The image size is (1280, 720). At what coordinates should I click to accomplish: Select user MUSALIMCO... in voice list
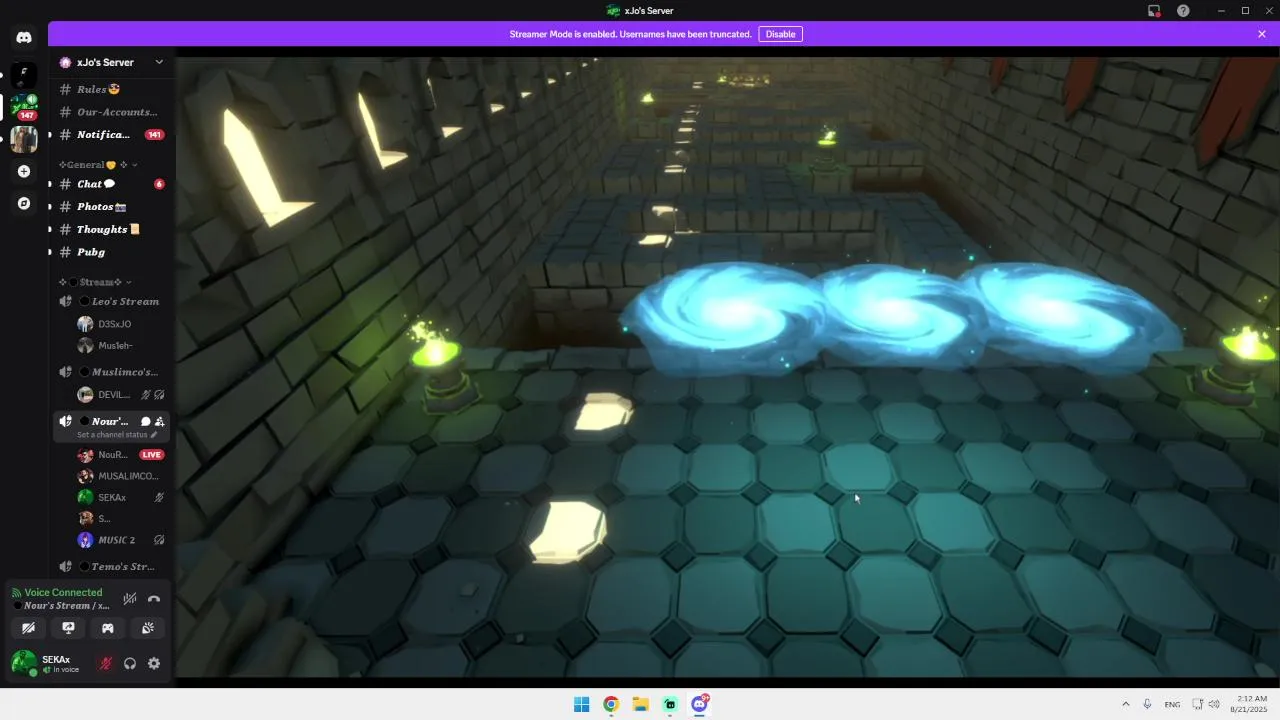point(121,476)
